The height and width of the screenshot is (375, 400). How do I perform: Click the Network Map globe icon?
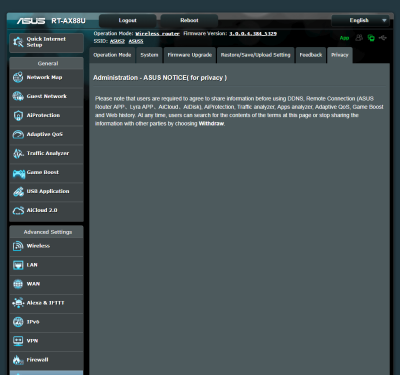[18, 77]
